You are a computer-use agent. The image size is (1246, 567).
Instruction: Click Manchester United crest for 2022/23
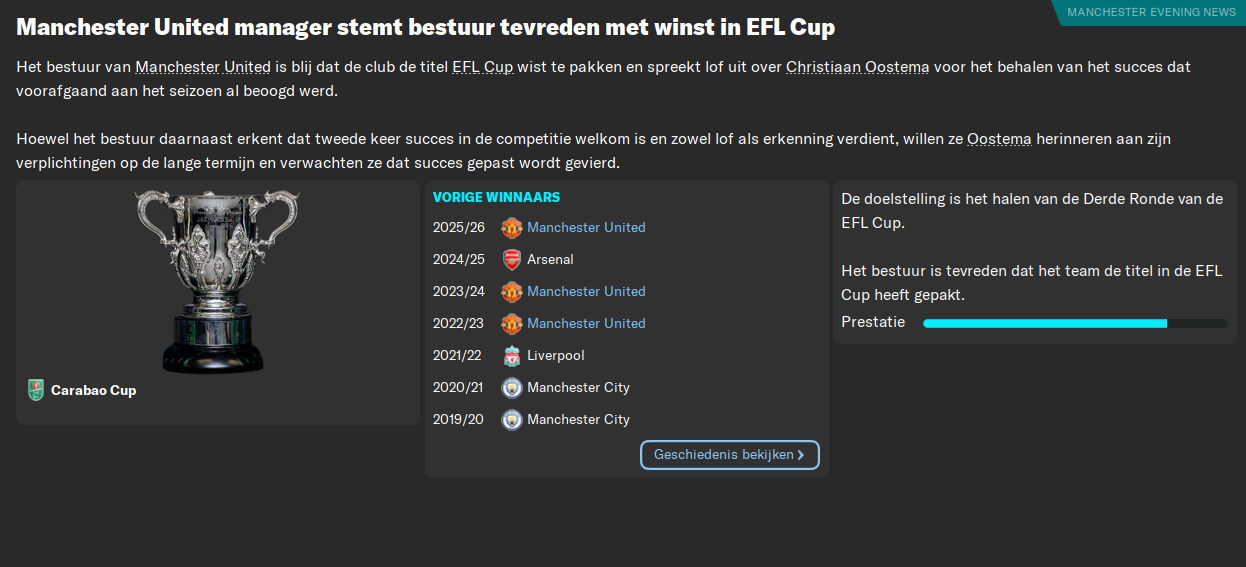(511, 323)
